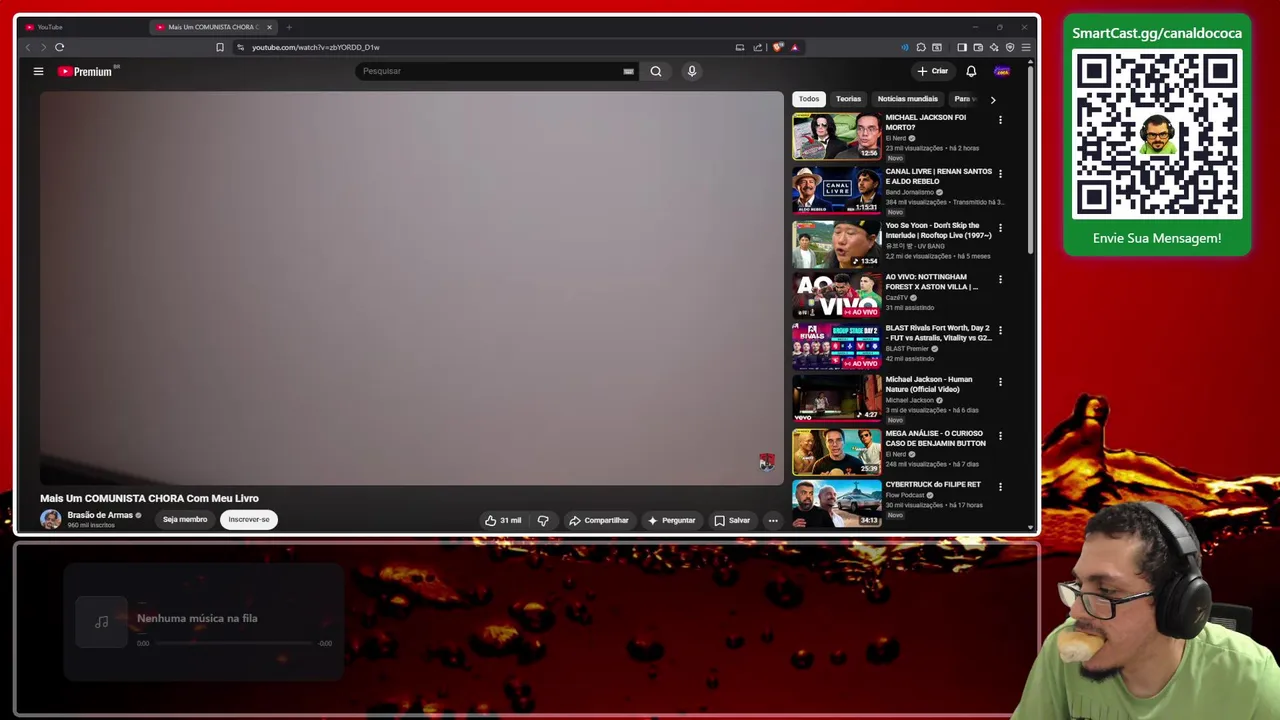The width and height of the screenshot is (1280, 720).
Task: Go back in browser history
Action: point(28,47)
